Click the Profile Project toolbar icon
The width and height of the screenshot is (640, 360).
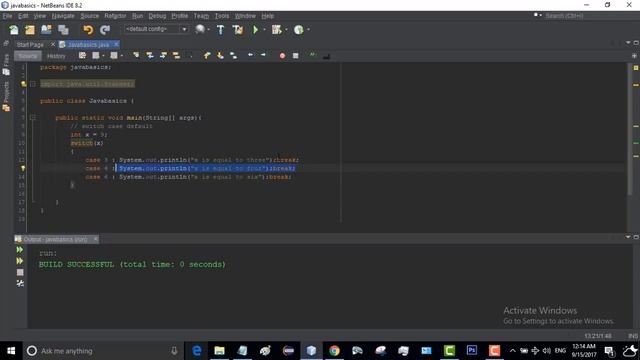pyautogui.click(x=299, y=30)
